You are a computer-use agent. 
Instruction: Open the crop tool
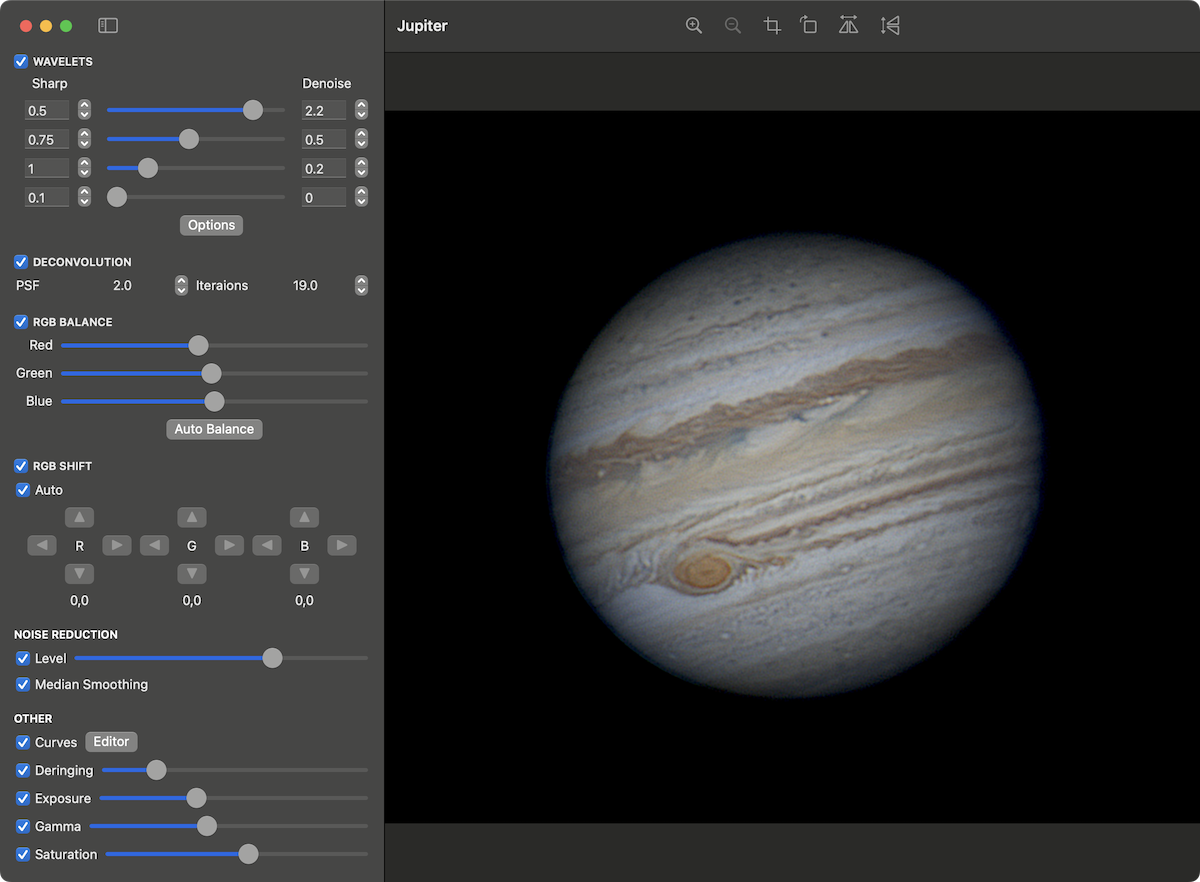(771, 25)
